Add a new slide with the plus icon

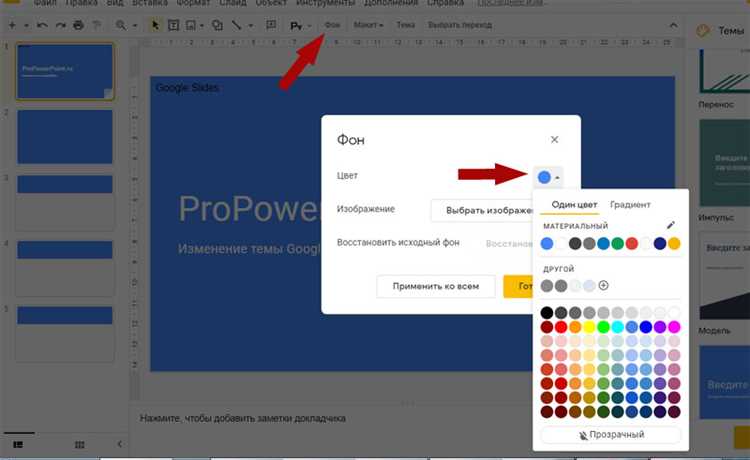(12, 25)
